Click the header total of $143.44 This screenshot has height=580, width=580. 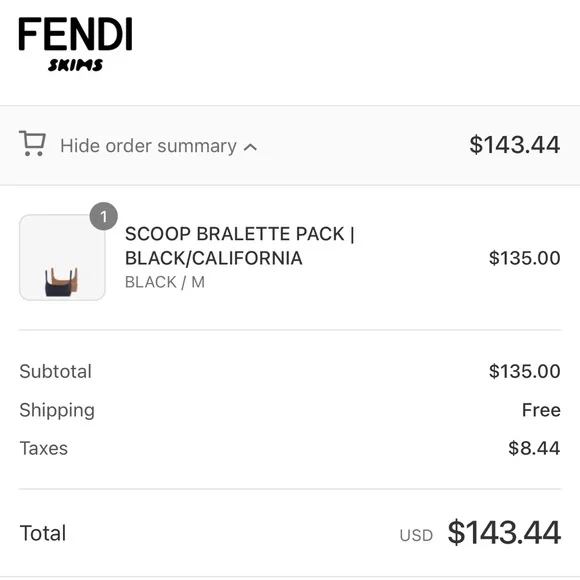[515, 145]
